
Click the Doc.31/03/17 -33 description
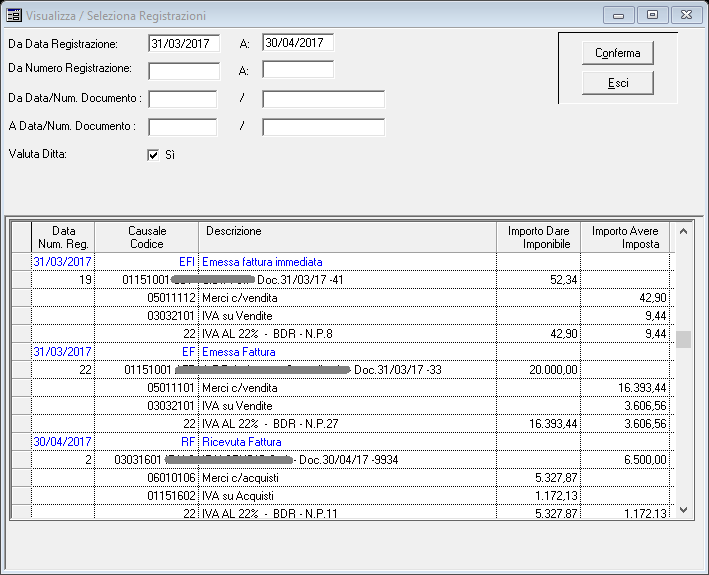(x=398, y=370)
